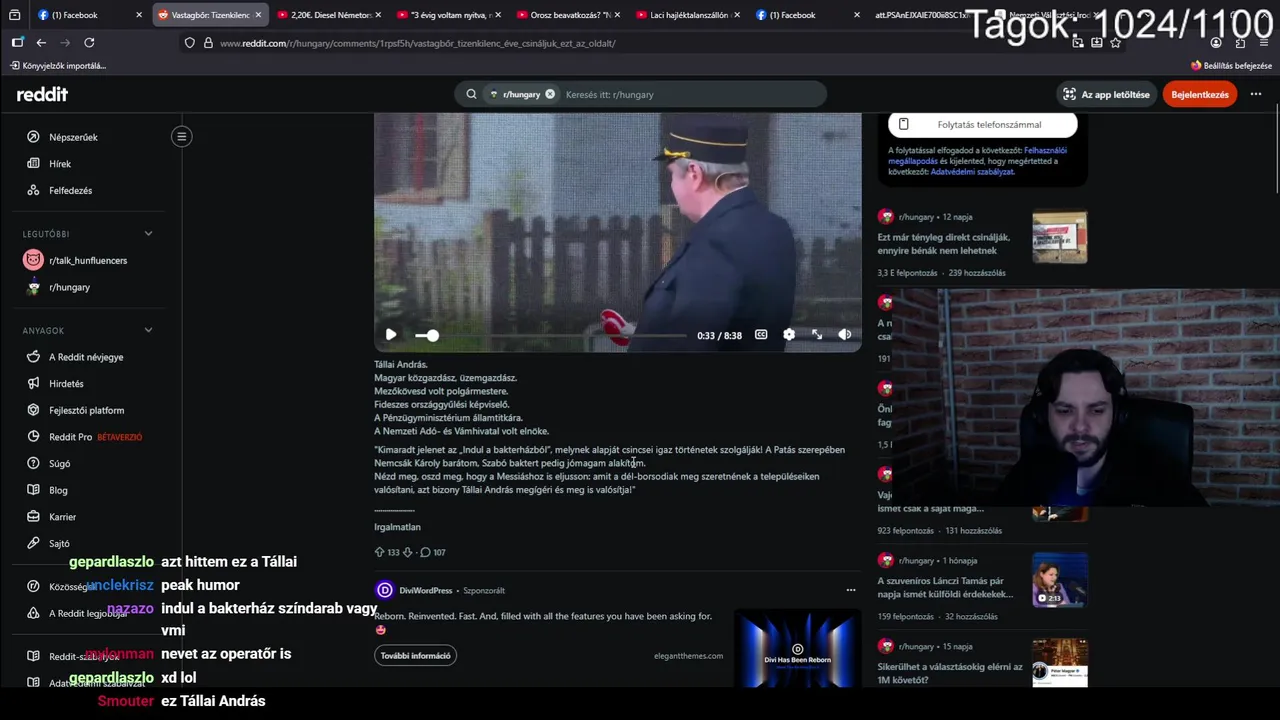The width and height of the screenshot is (1280, 720).
Task: Play the video
Action: [x=391, y=335]
